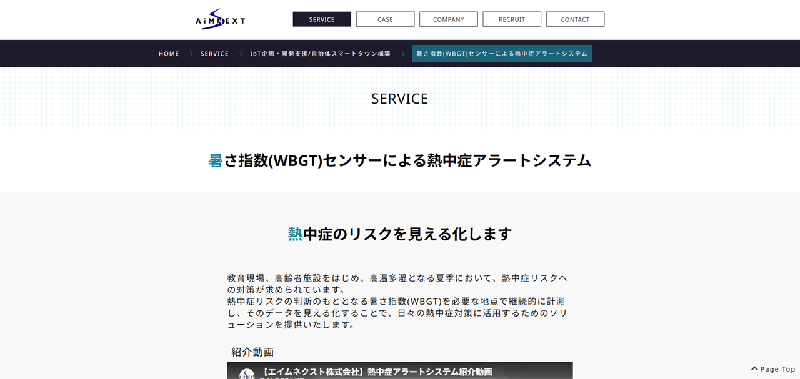This screenshot has width=800, height=379.
Task: Jump back using the Page Top link
Action: point(773,369)
